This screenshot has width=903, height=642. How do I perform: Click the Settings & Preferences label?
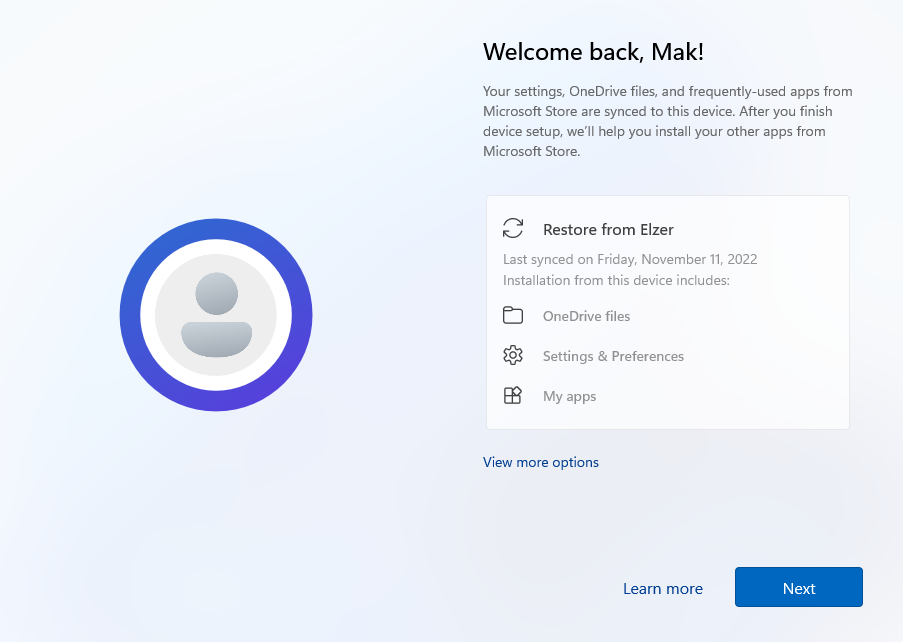613,356
